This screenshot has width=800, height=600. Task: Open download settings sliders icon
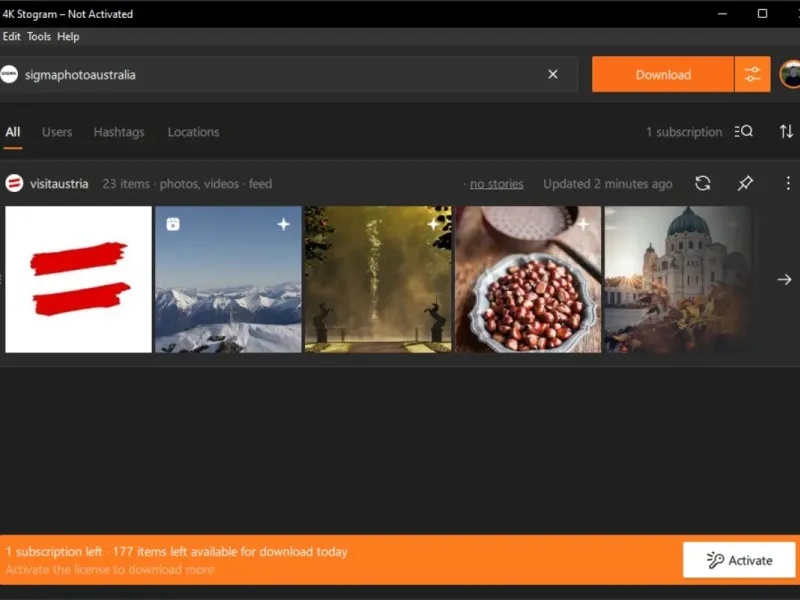click(753, 74)
